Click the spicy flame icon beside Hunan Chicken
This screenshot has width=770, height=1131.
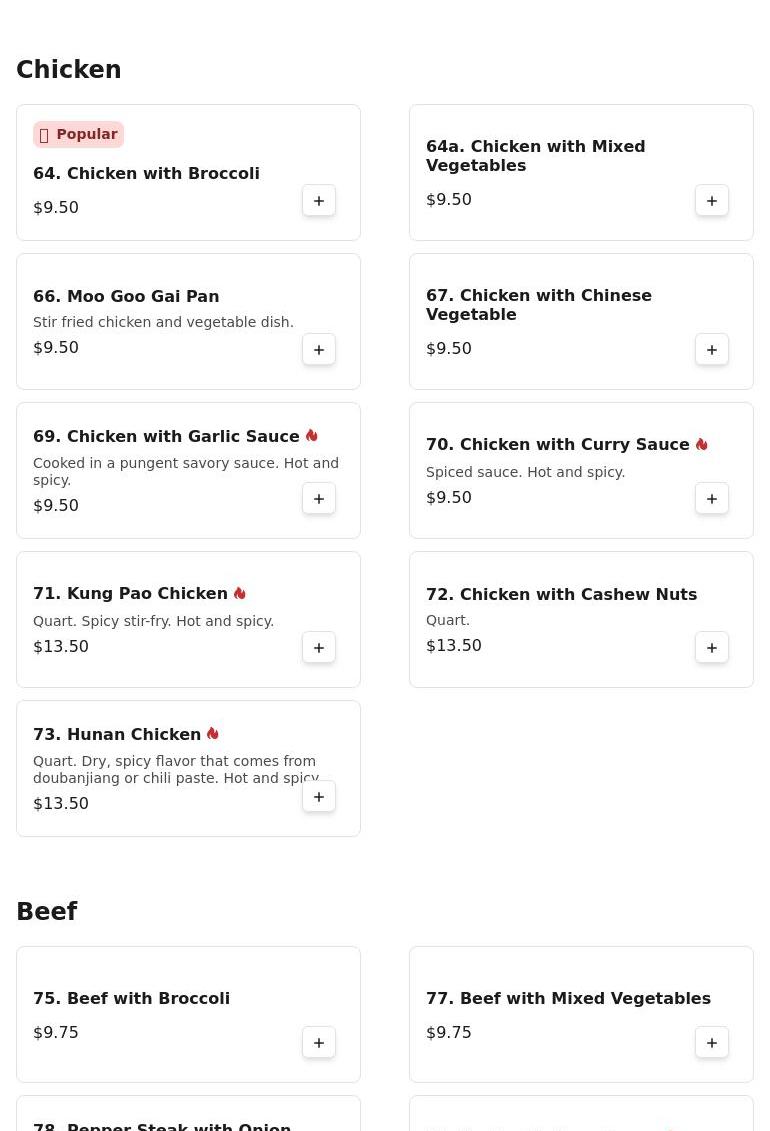pyautogui.click(x=213, y=734)
